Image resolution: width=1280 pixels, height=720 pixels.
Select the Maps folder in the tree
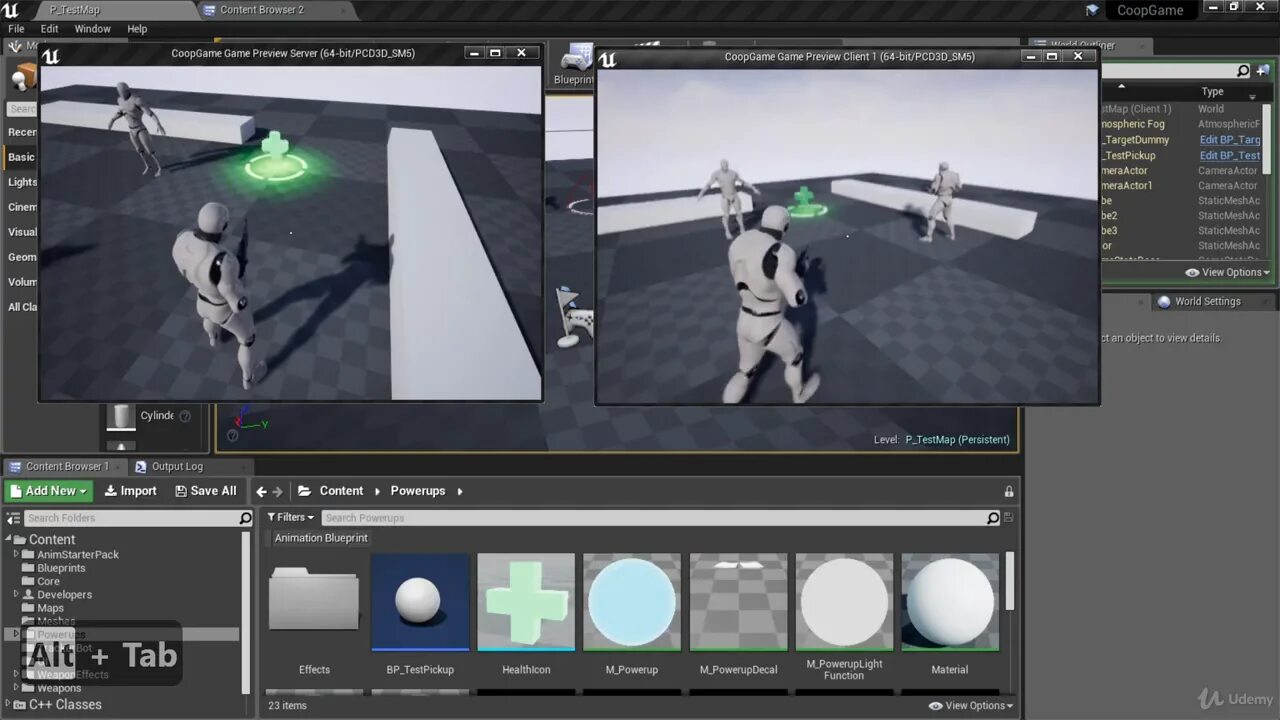click(50, 608)
